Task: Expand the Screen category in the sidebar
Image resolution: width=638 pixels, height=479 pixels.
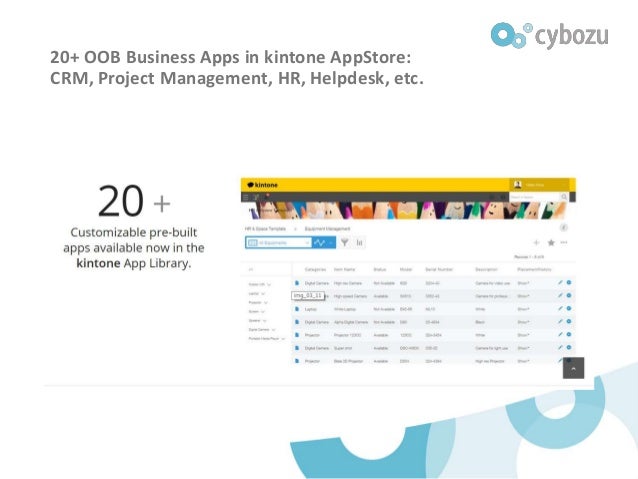Action: point(263,312)
